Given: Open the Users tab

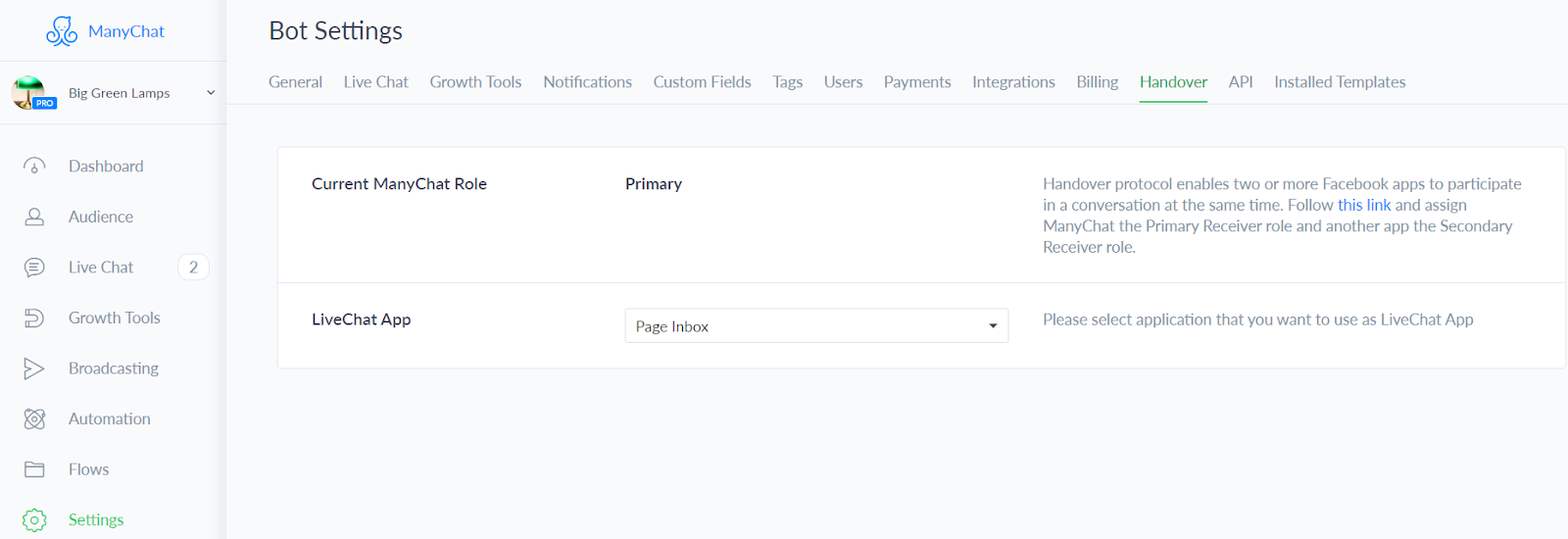Looking at the screenshot, I should point(843,82).
